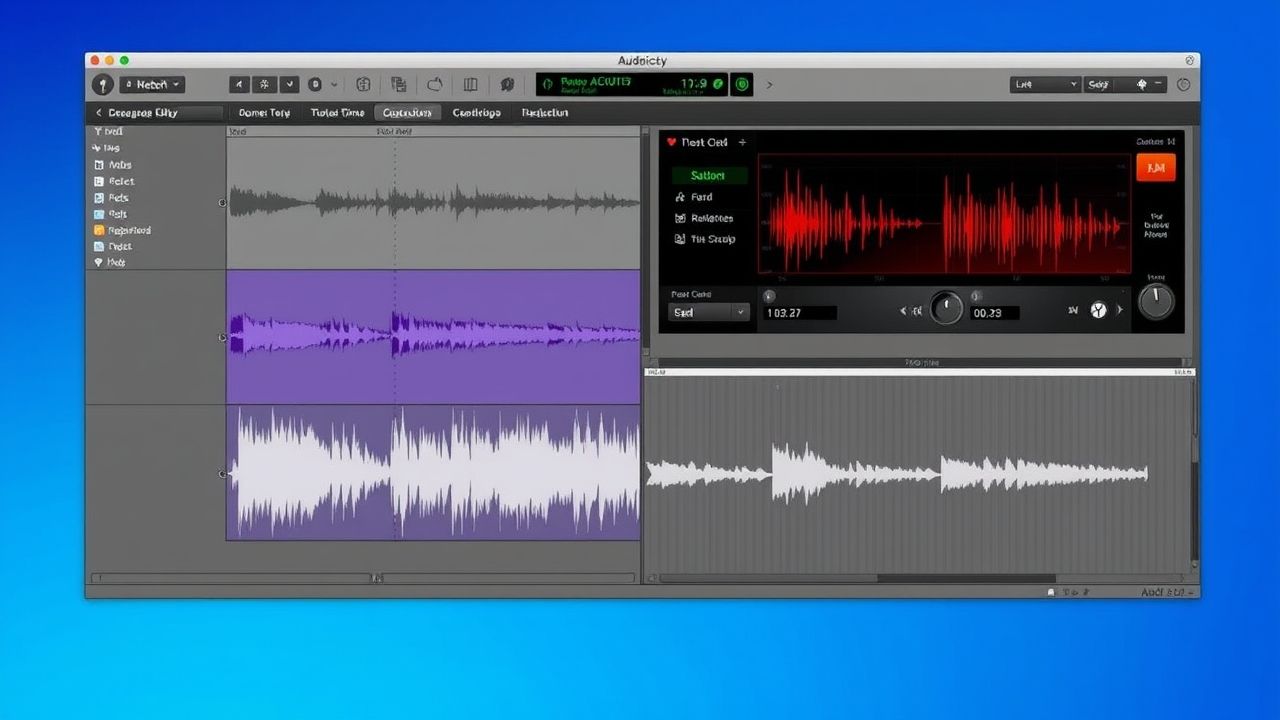Select the Aebs item in the sidebar
This screenshot has height=720, width=1280.
[x=113, y=165]
